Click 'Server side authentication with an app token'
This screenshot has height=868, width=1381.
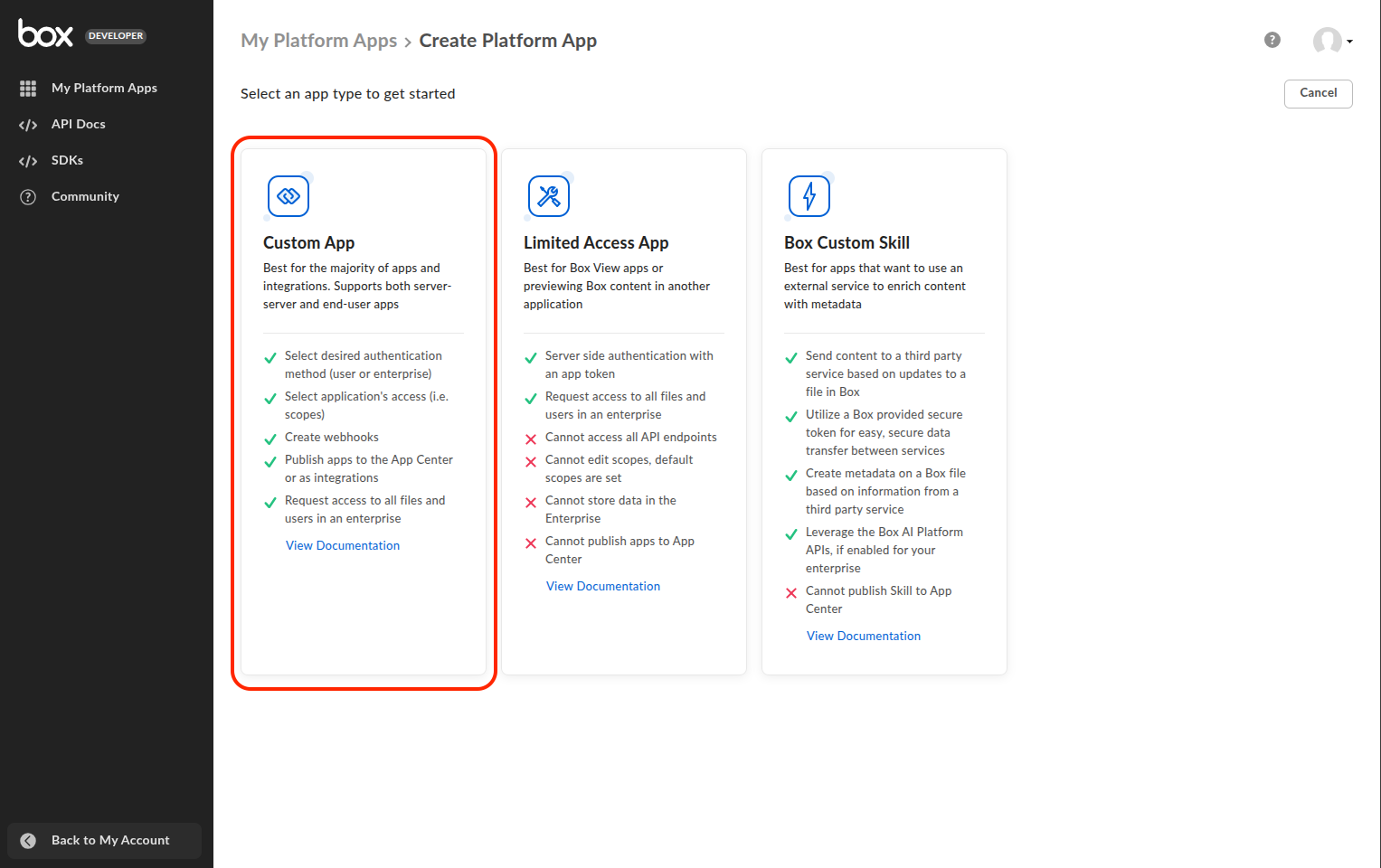click(x=629, y=364)
